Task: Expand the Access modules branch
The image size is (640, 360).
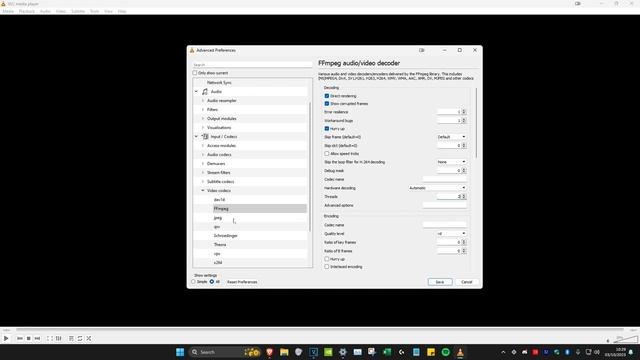Action: 203,145
